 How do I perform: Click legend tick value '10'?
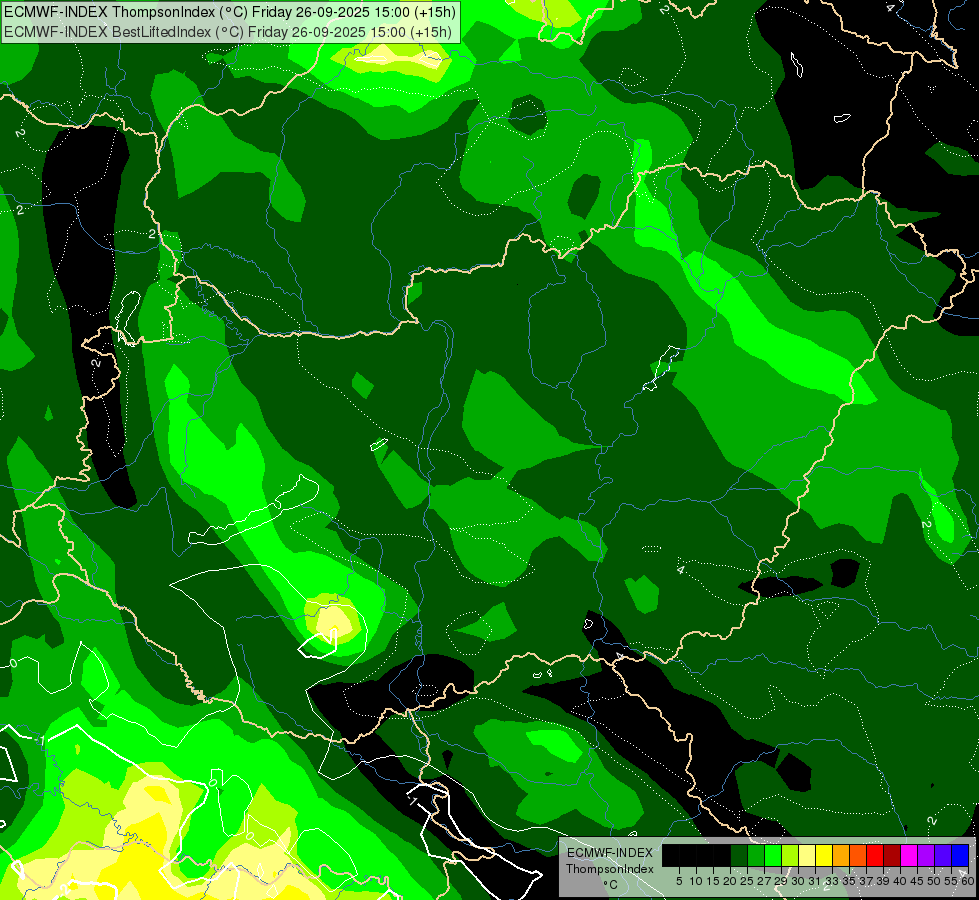(x=696, y=881)
